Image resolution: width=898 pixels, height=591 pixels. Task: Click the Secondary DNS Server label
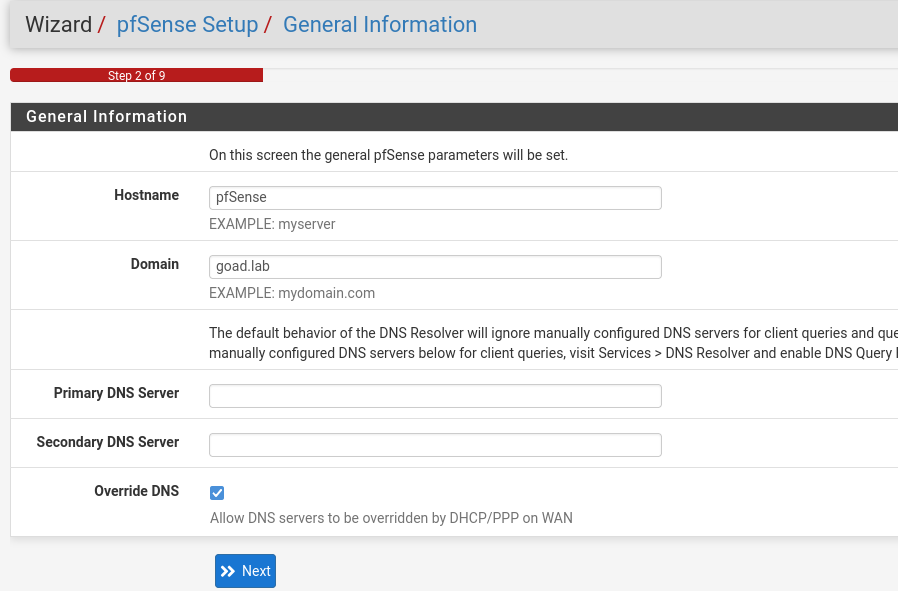[x=108, y=442]
